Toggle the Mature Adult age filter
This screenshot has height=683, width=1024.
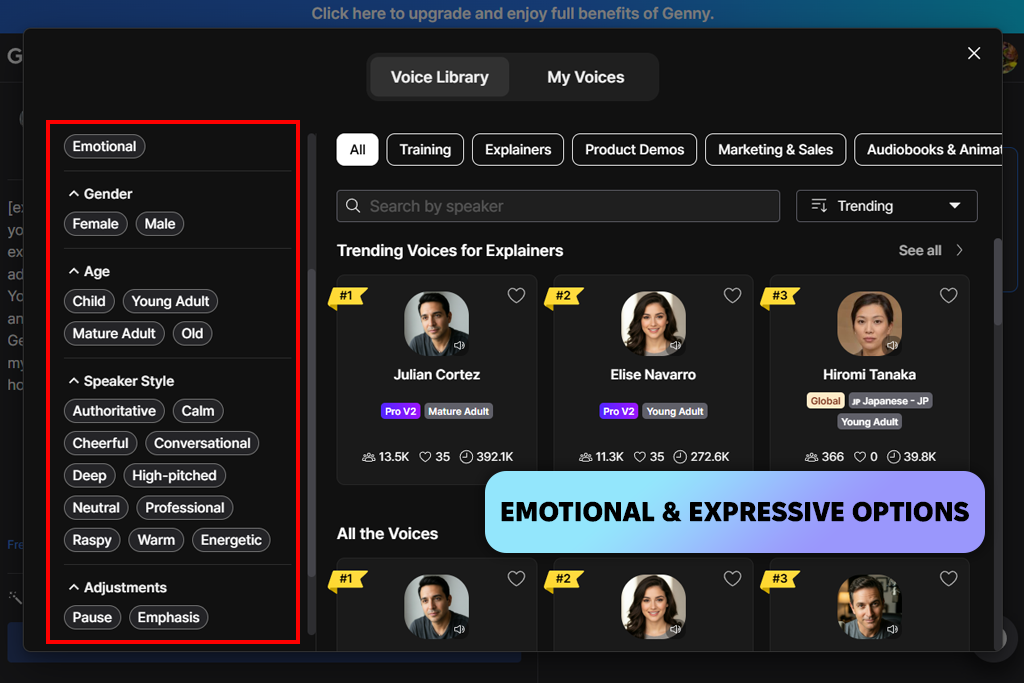coord(114,334)
